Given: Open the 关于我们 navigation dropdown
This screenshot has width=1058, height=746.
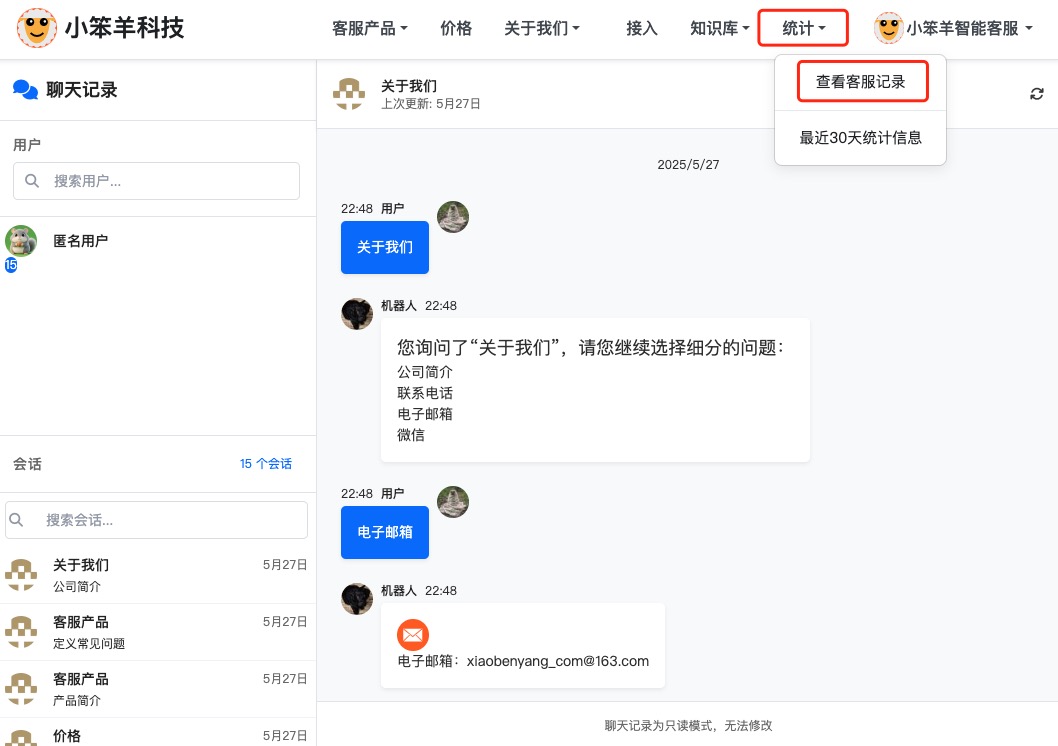Looking at the screenshot, I should [x=542, y=29].
